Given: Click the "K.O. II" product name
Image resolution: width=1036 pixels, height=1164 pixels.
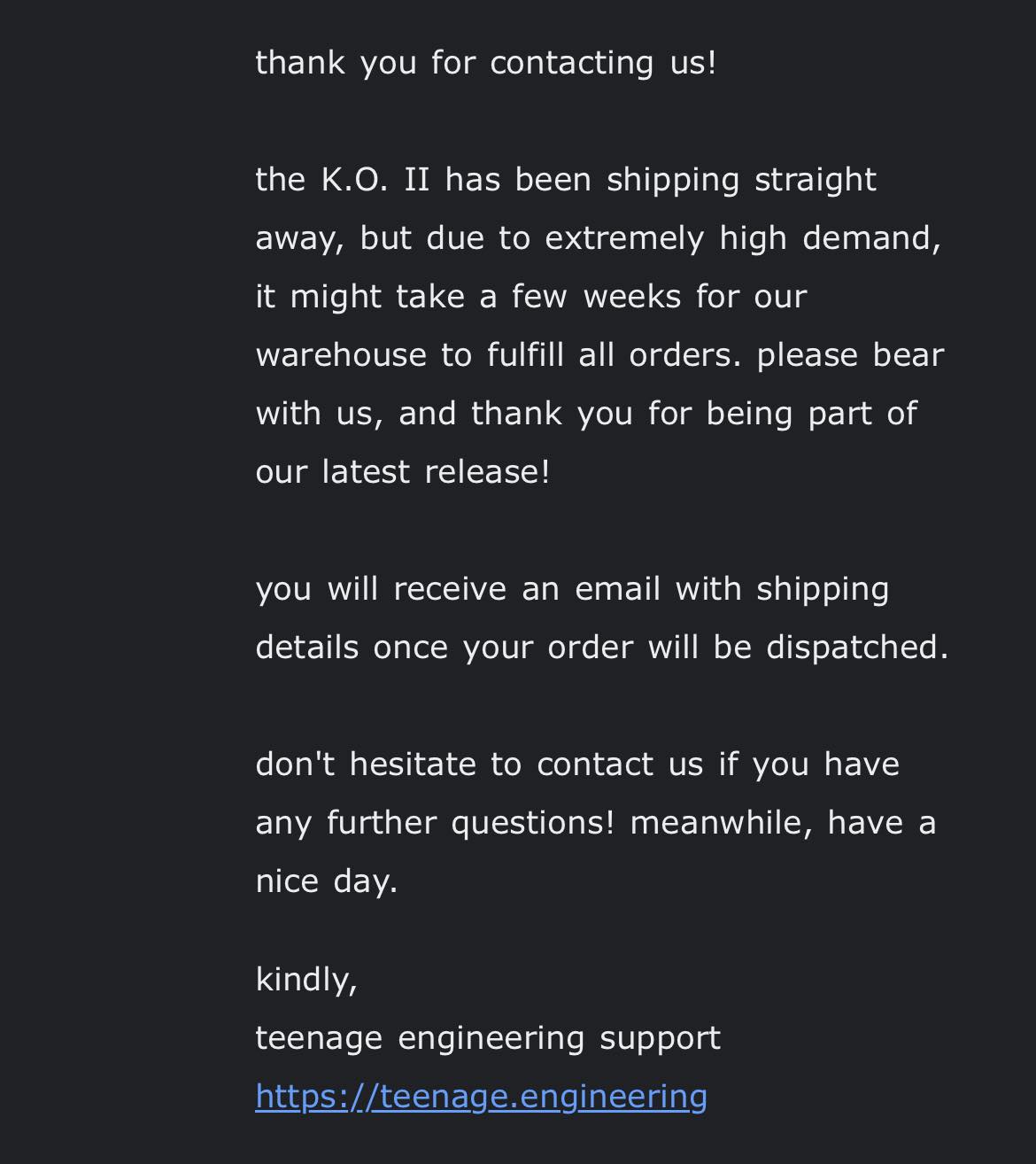Looking at the screenshot, I should click(375, 180).
